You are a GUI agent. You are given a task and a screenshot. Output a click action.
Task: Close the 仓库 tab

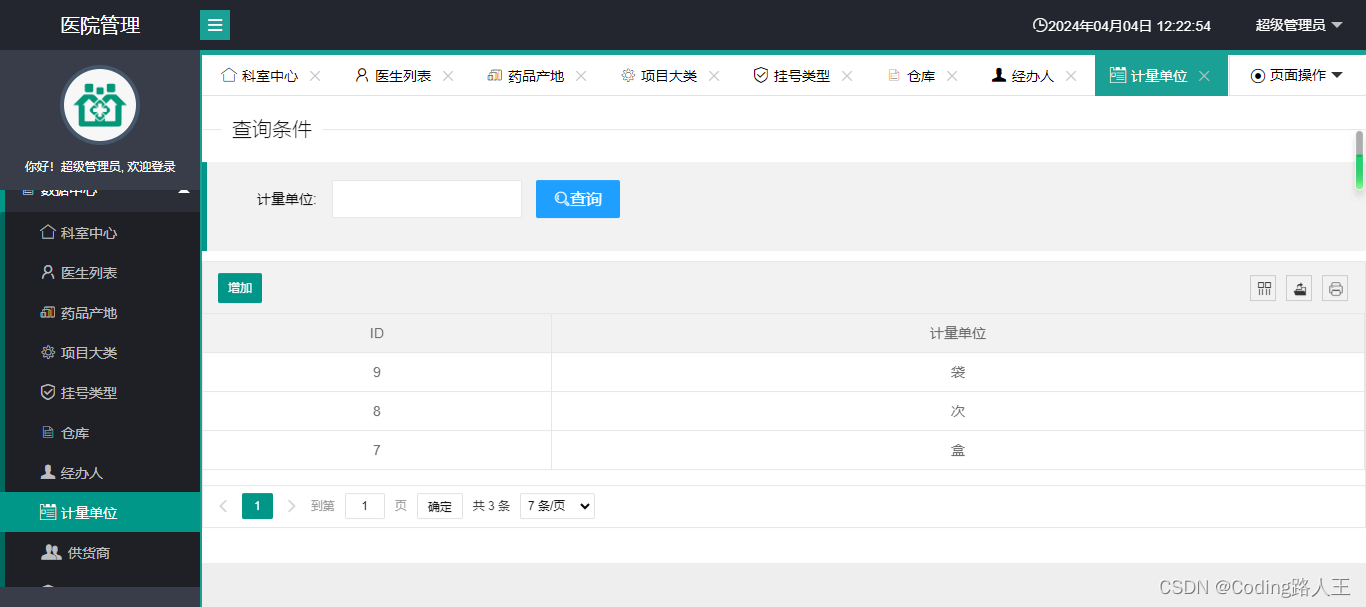(x=952, y=75)
